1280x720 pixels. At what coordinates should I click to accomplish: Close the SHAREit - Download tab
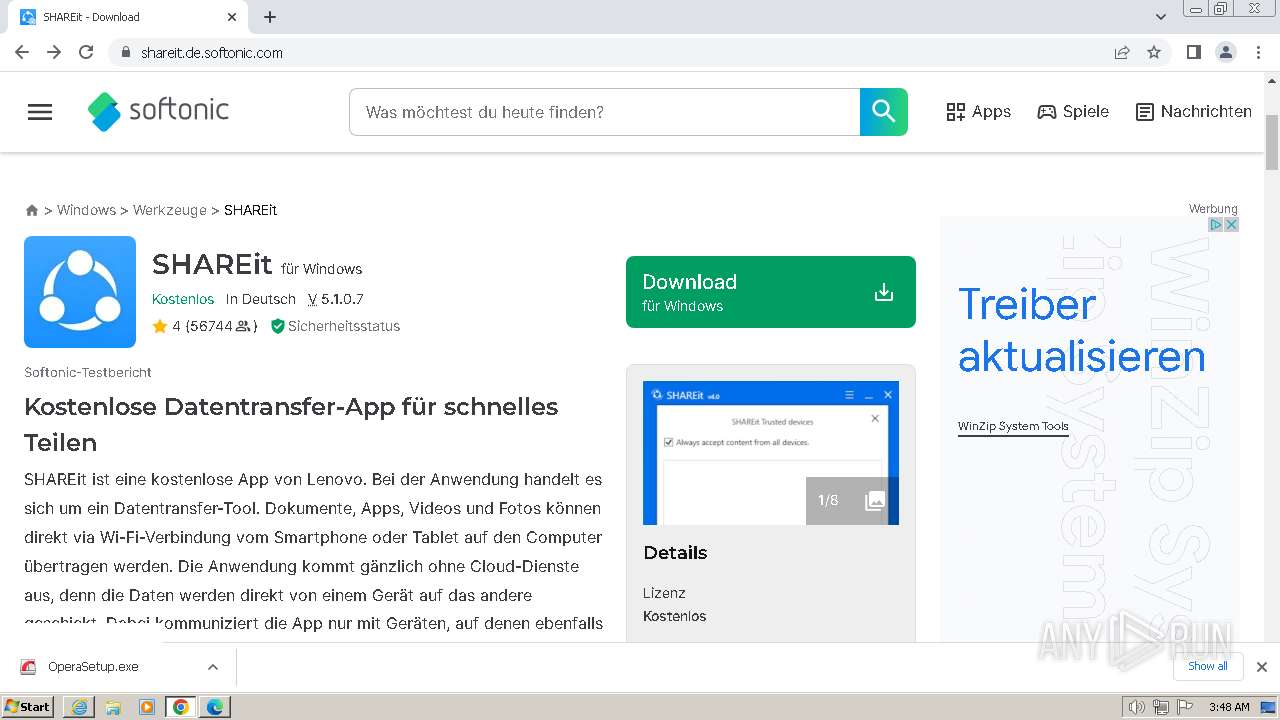232,17
